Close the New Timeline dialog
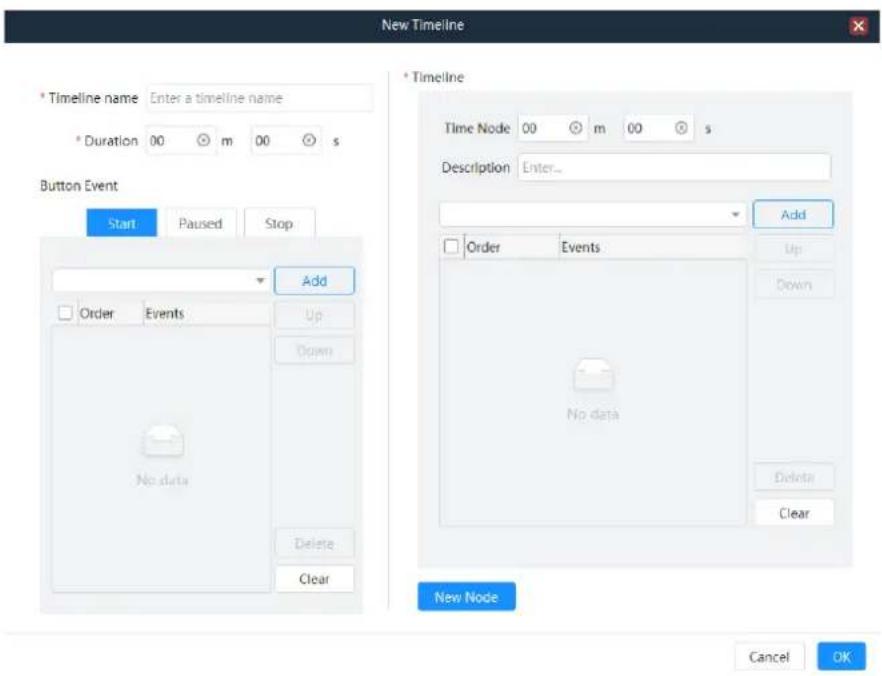Image resolution: width=882 pixels, height=676 pixels. (x=858, y=25)
